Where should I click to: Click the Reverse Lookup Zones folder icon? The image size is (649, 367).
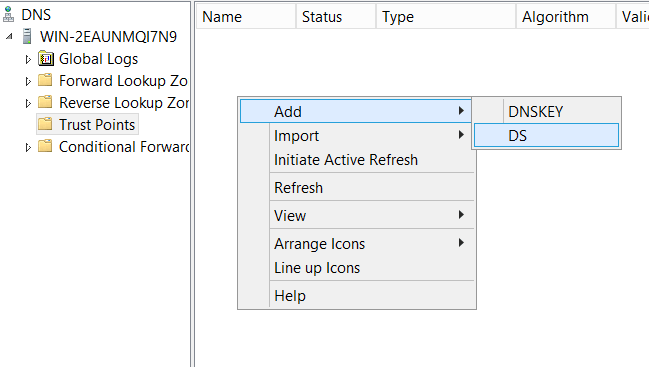tap(45, 102)
